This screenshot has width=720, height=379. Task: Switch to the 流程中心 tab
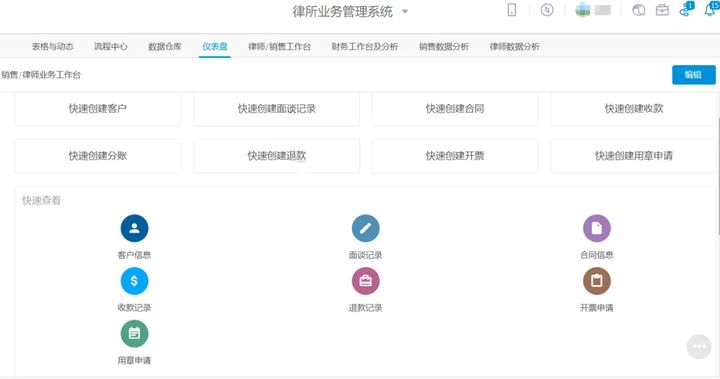tap(111, 46)
